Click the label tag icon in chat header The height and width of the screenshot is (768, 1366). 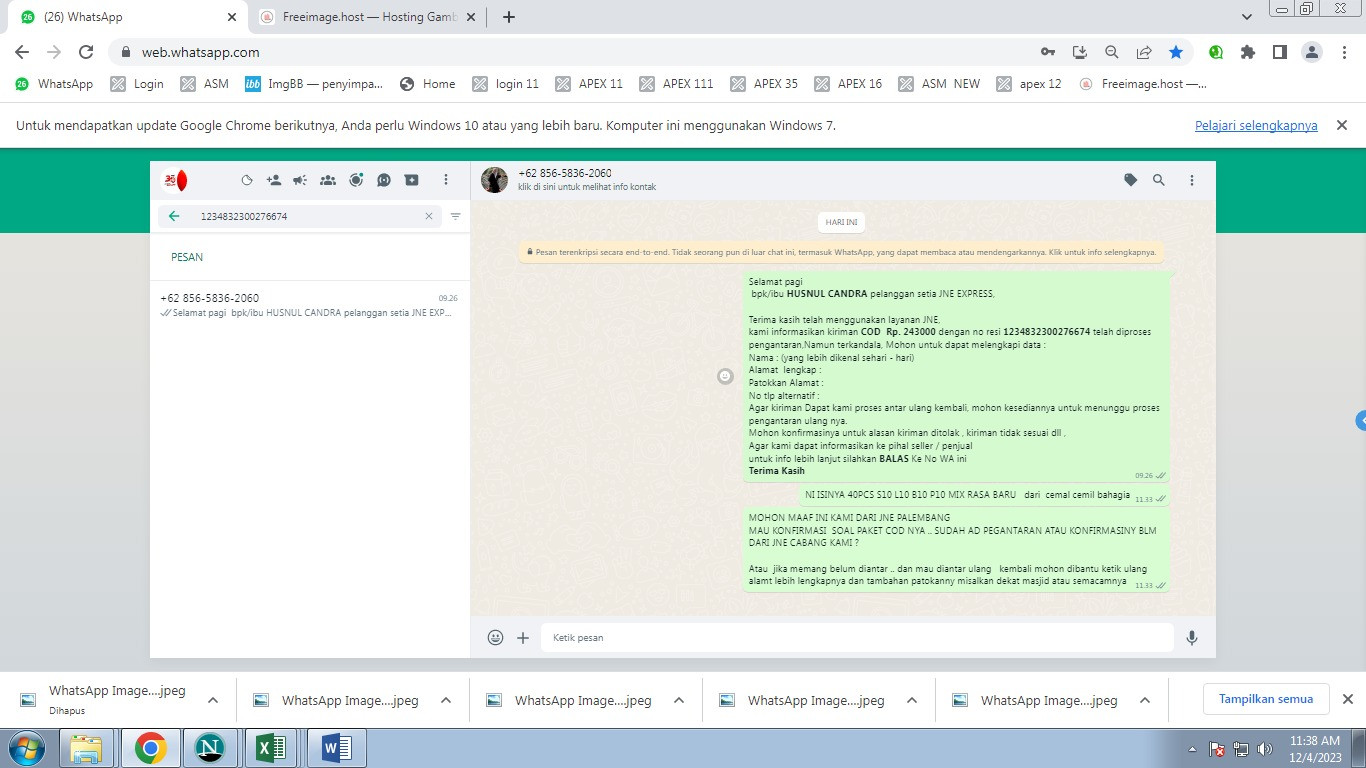coord(1131,180)
